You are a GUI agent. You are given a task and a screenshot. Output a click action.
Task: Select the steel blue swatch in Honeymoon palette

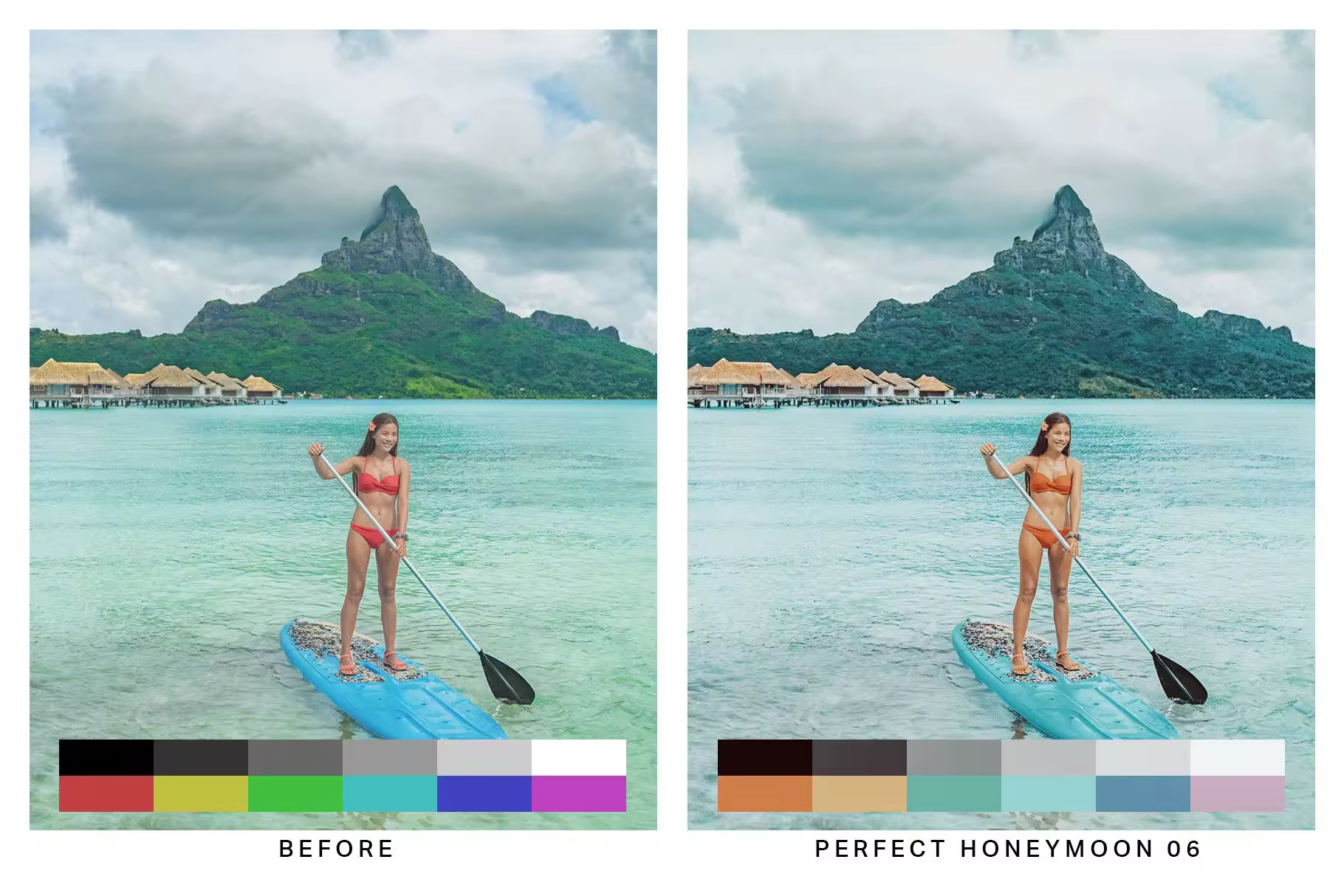click(1143, 793)
